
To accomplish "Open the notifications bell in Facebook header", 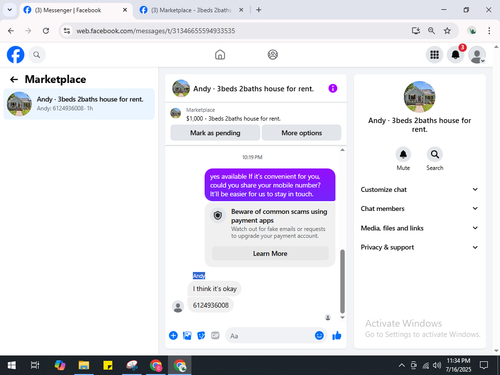I will (456, 55).
